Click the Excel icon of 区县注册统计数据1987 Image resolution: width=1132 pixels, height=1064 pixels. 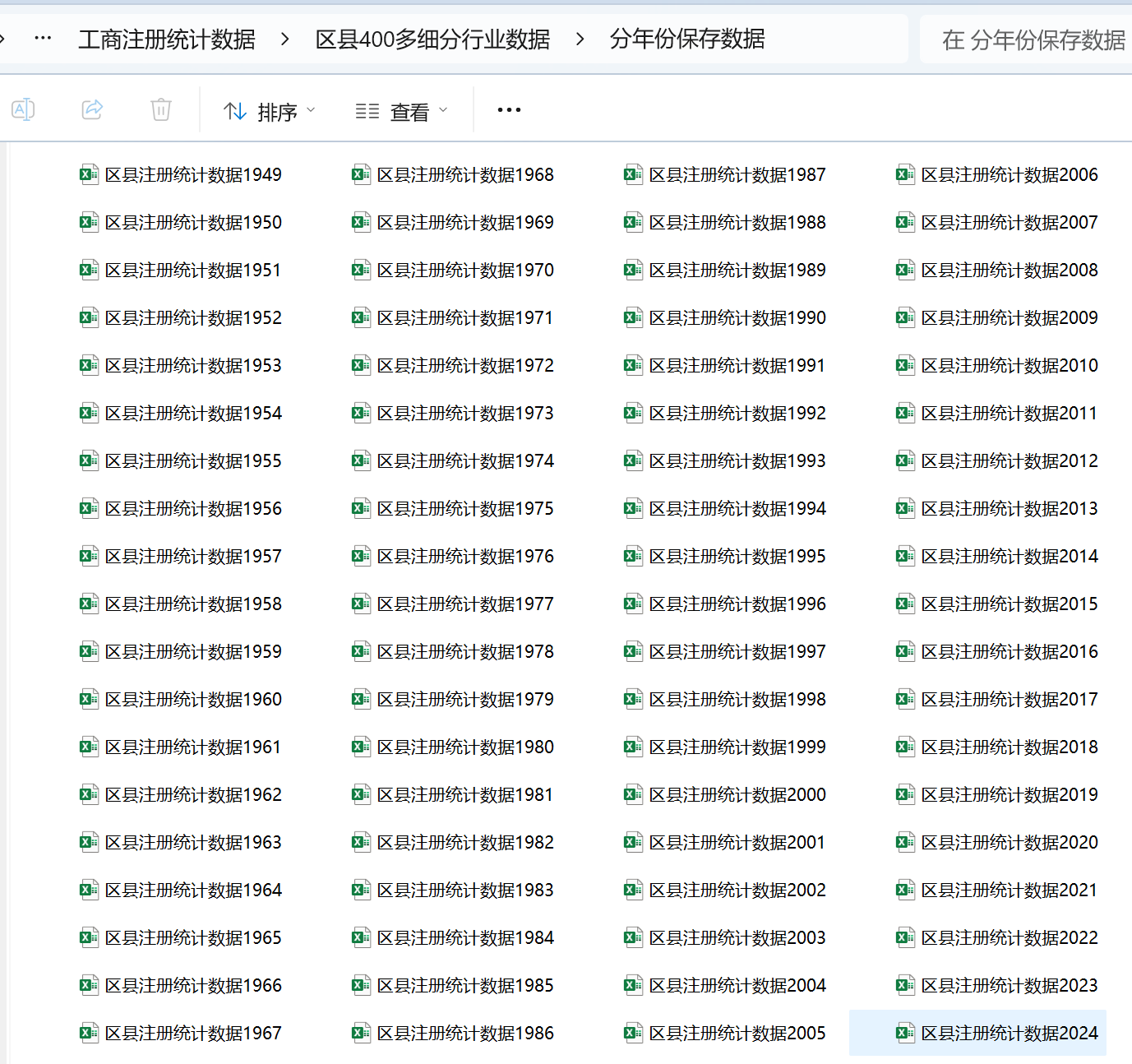coord(633,174)
